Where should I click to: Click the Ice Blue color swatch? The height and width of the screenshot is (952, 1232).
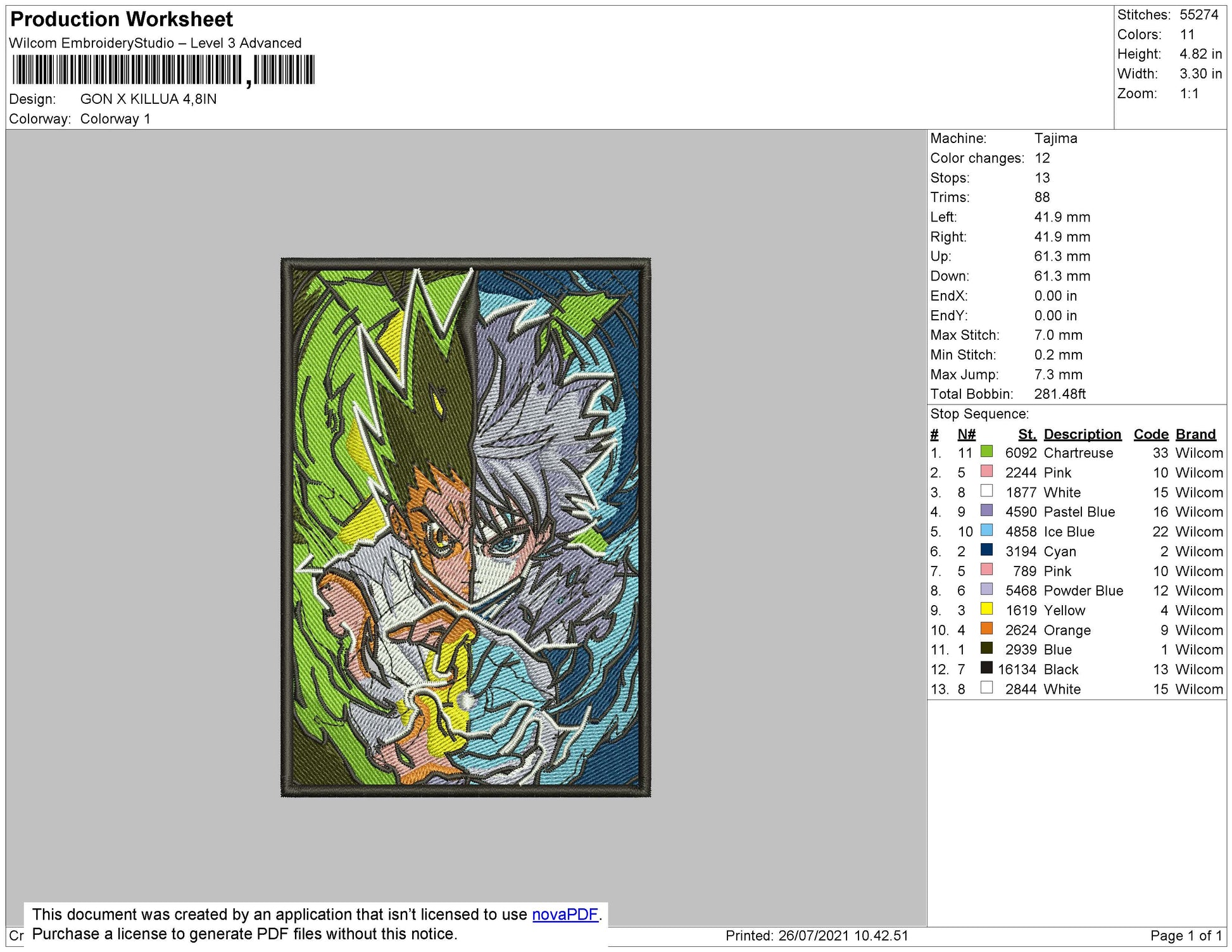pos(986,530)
